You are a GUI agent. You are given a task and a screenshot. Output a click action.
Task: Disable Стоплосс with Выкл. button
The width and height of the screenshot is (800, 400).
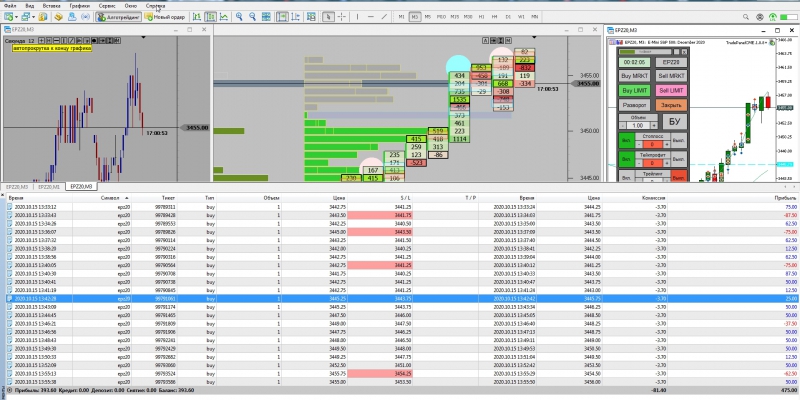click(679, 139)
